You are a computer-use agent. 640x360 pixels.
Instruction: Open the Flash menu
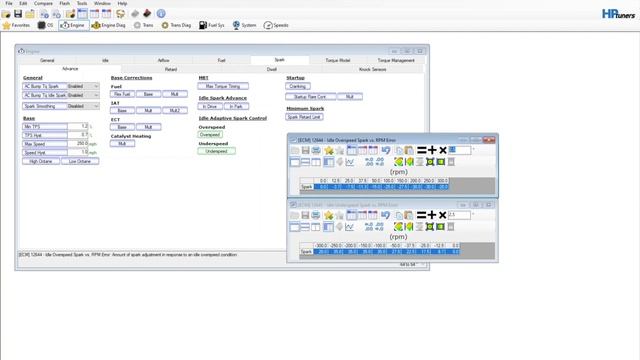64,3
